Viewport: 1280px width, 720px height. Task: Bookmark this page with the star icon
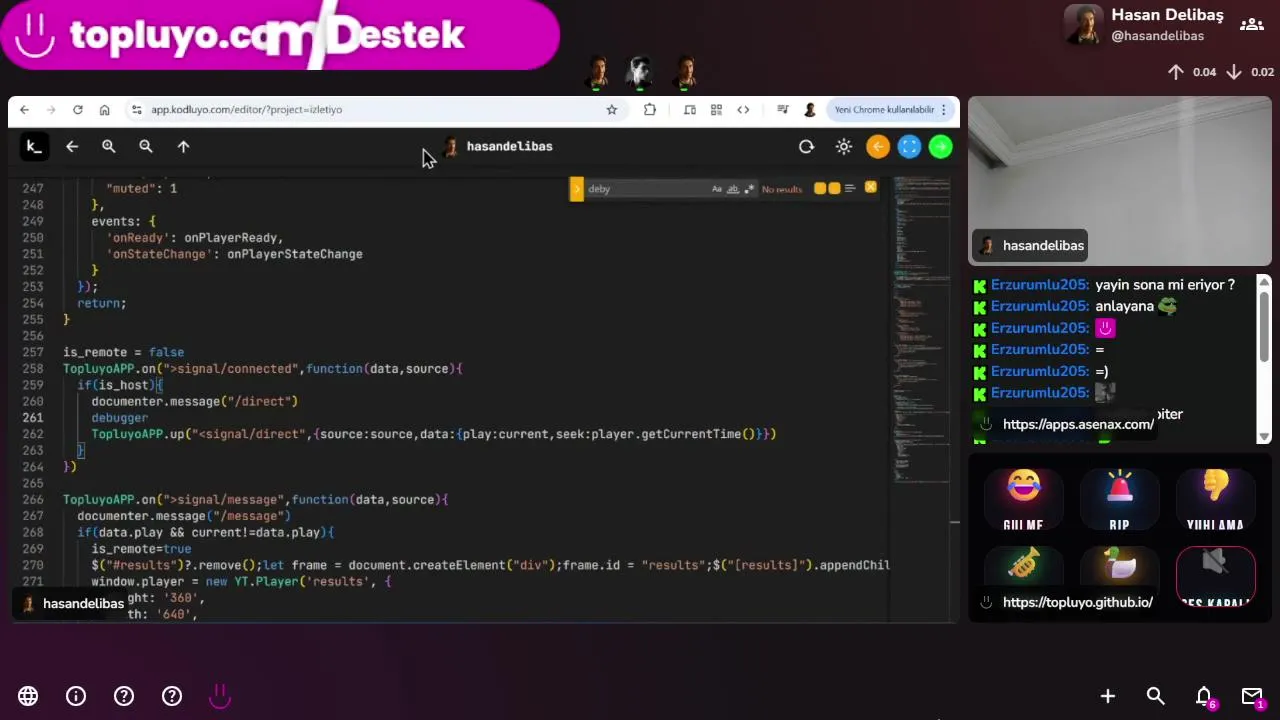pos(611,110)
